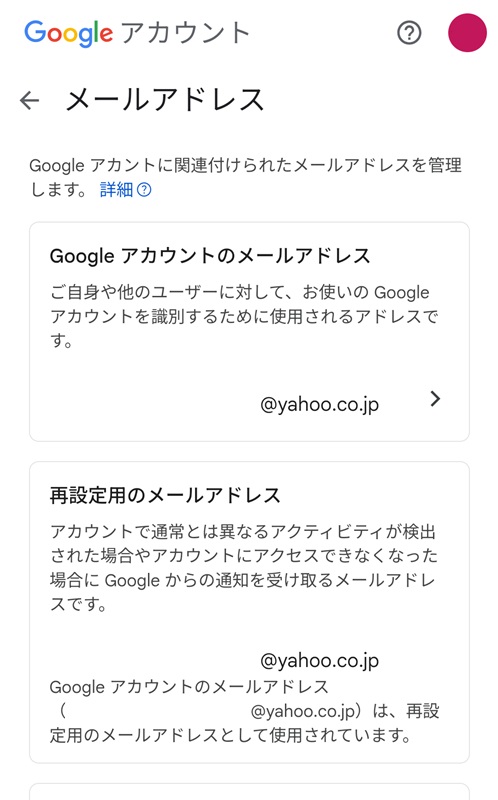Click the small help icon beside 詳細
498x800 pixels.
pos(144,190)
